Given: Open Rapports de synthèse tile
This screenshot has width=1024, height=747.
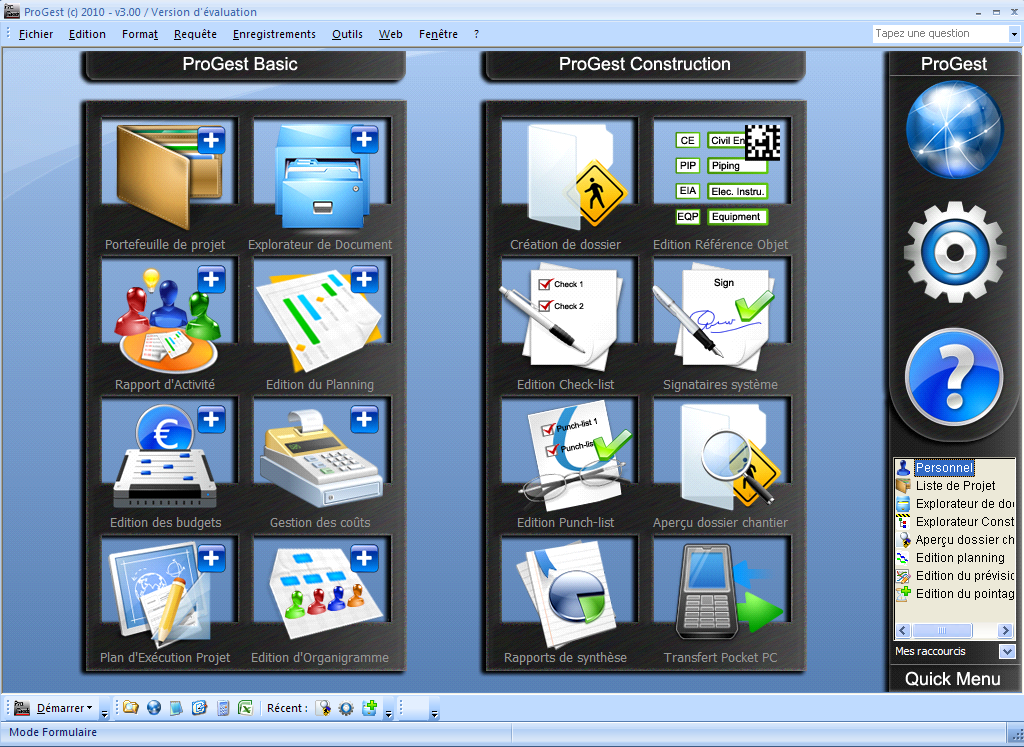Looking at the screenshot, I should (567, 596).
